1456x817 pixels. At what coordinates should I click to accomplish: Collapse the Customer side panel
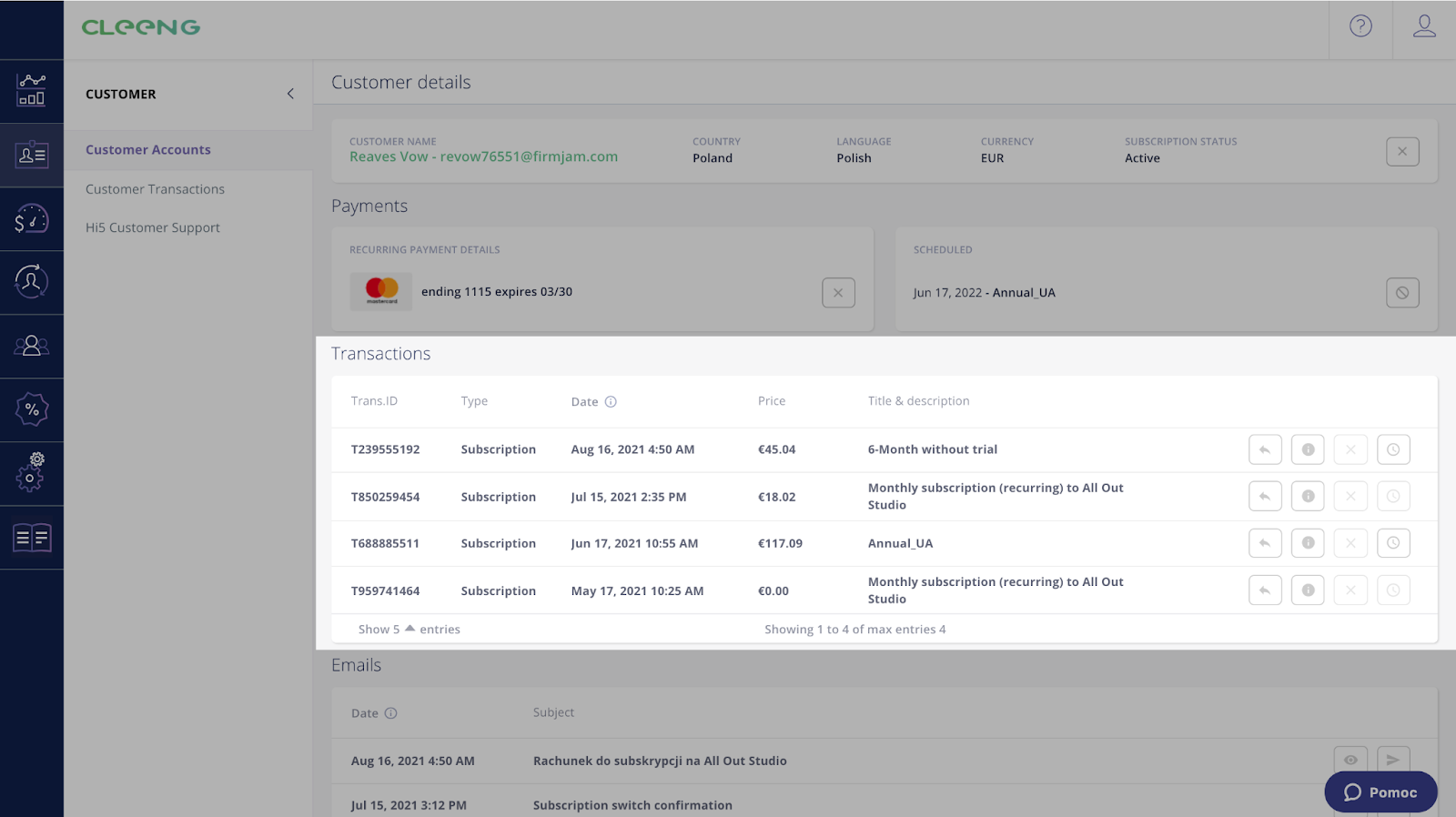[x=290, y=94]
